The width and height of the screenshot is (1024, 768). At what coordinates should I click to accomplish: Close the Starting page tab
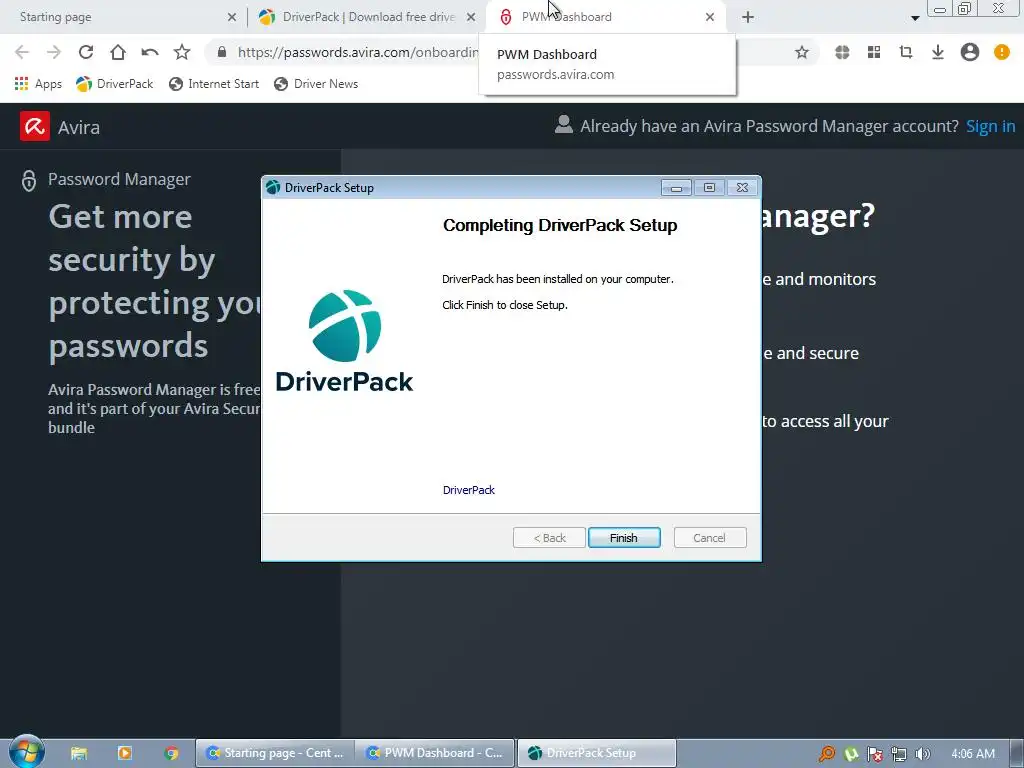(x=232, y=17)
